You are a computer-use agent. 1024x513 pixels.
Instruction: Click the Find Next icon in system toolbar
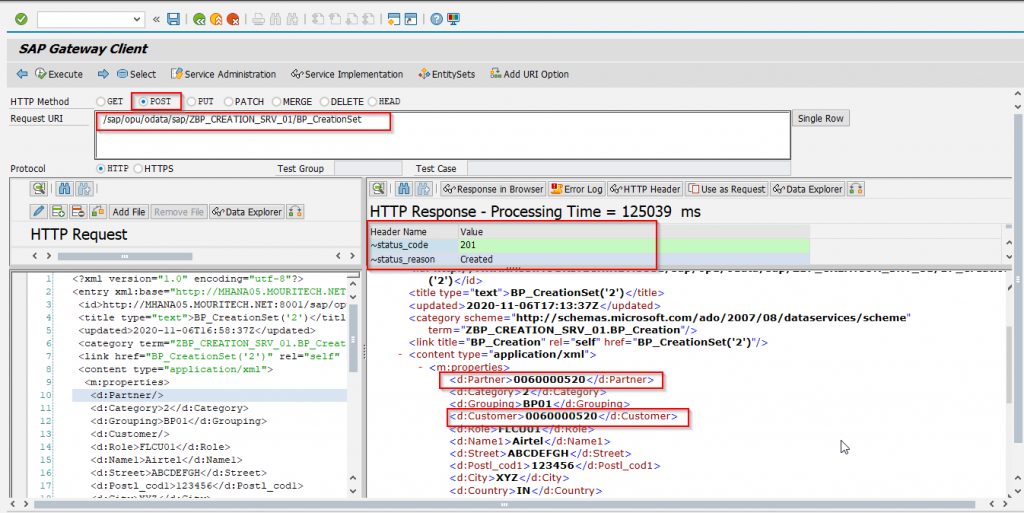[293, 20]
